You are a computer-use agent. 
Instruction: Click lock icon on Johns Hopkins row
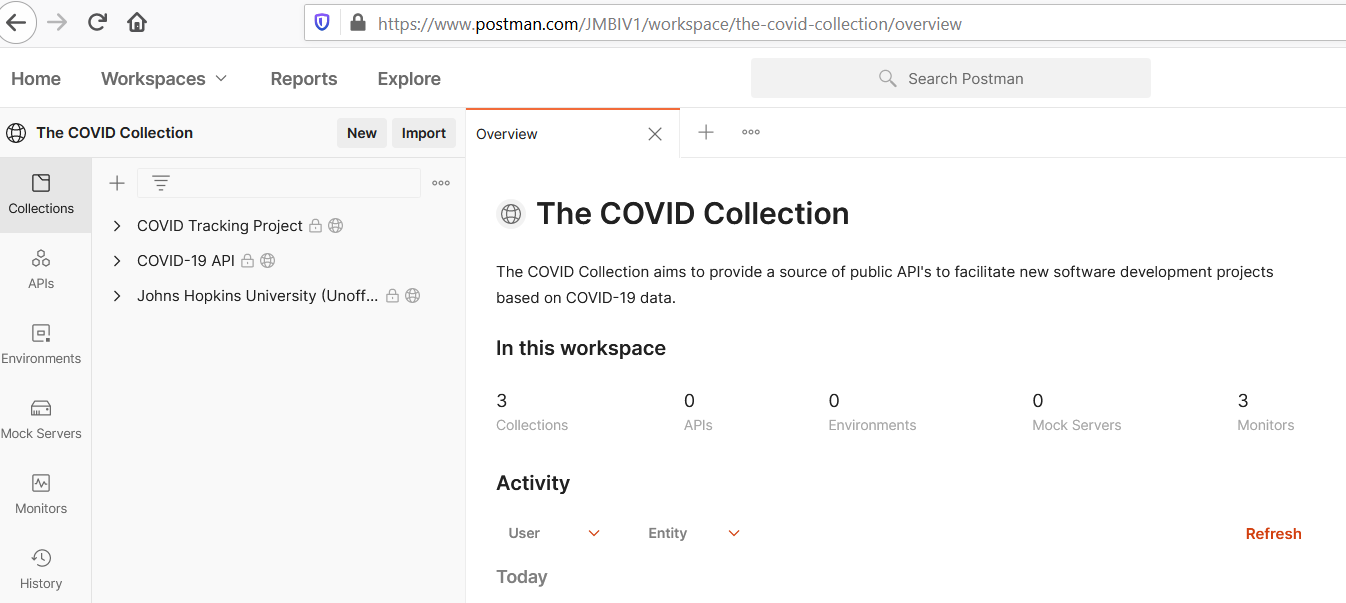392,296
